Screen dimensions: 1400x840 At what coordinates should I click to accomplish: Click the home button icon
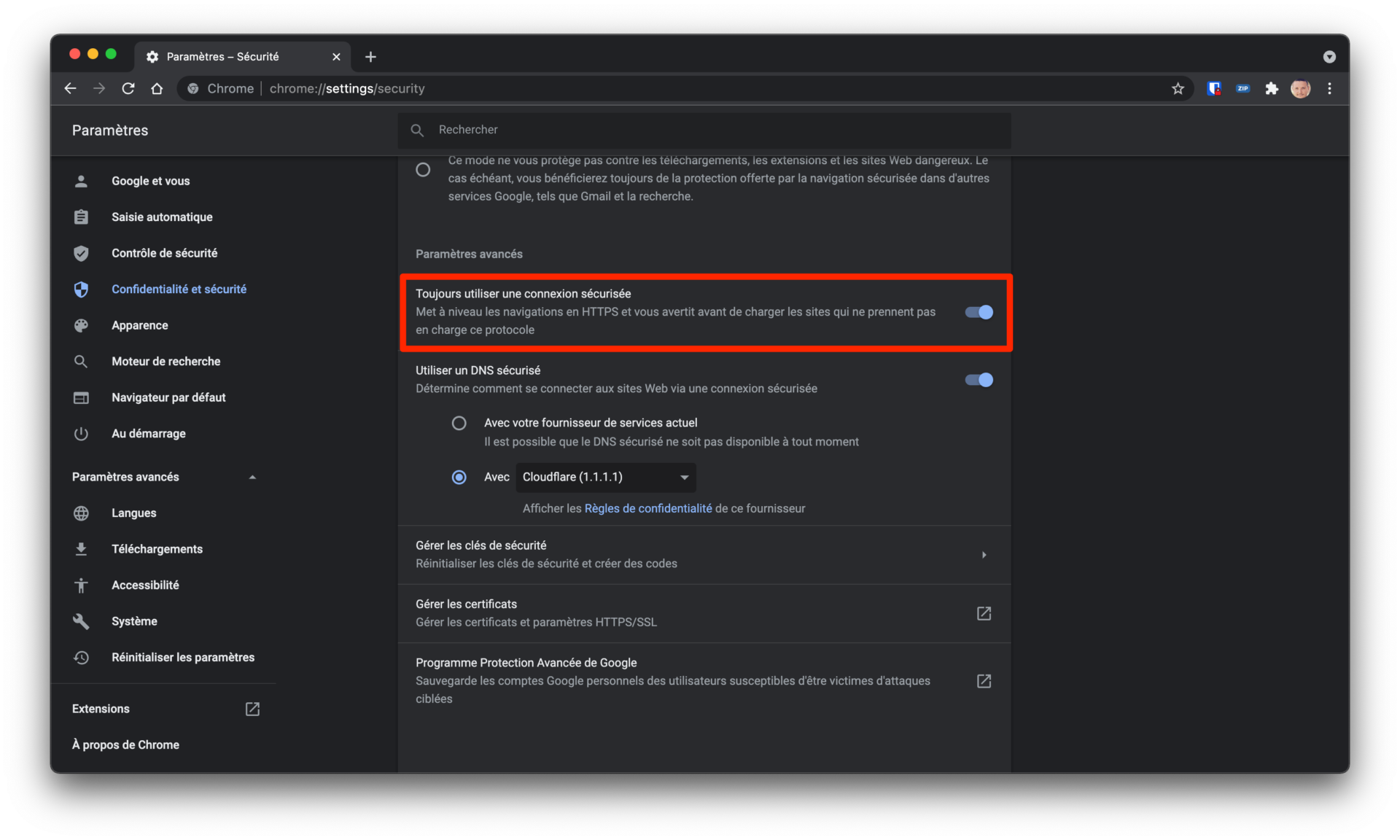tap(157, 88)
